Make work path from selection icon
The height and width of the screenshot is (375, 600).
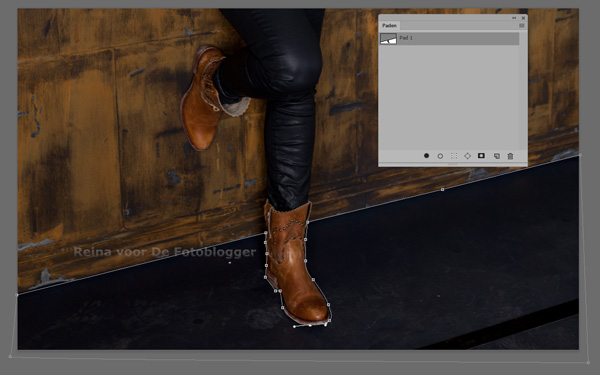pyautogui.click(x=467, y=156)
